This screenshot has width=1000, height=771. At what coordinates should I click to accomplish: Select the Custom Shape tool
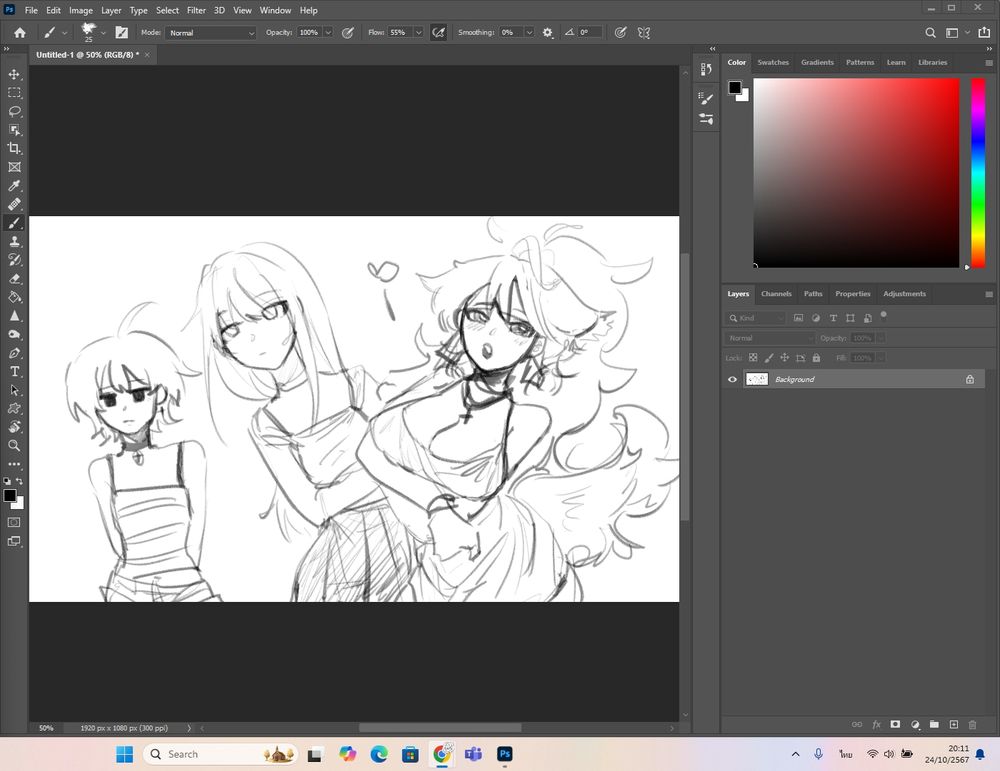[14, 408]
